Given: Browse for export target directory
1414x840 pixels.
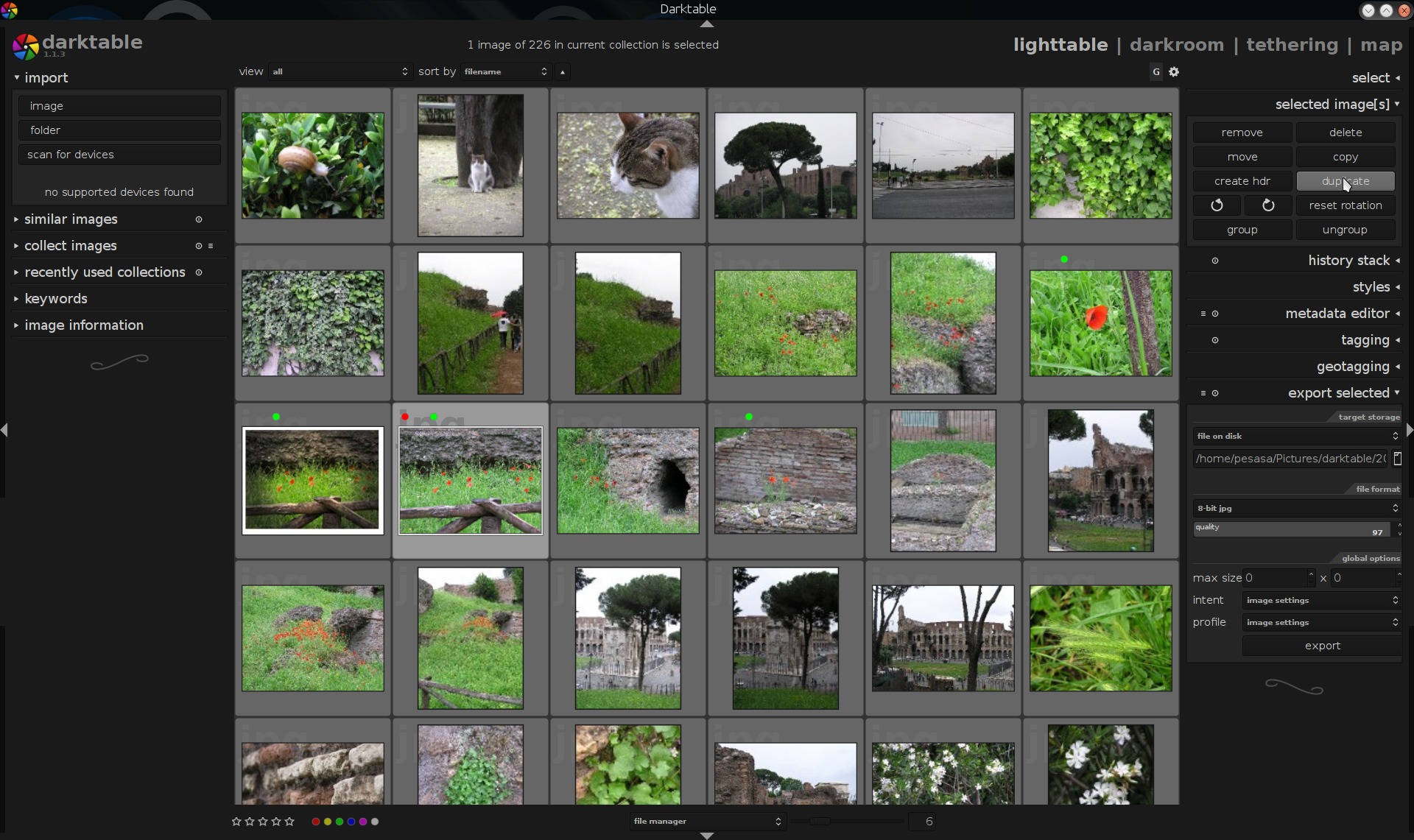Looking at the screenshot, I should click(x=1397, y=459).
